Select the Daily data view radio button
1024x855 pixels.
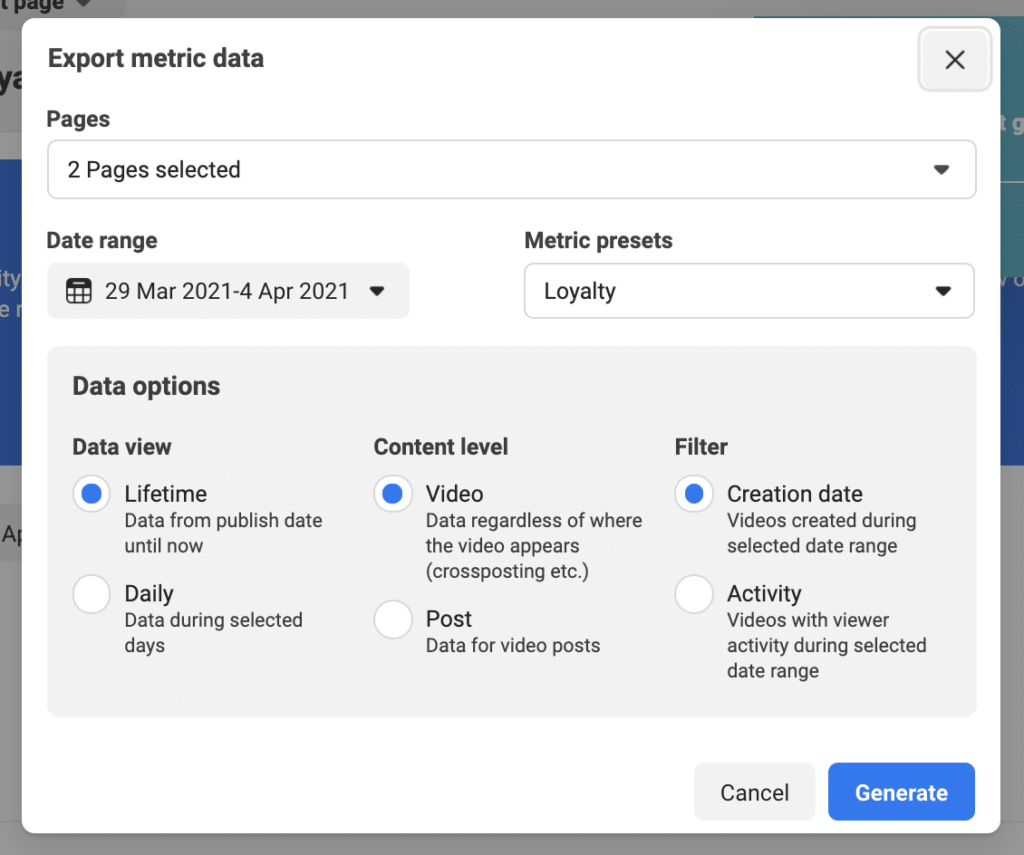tap(92, 594)
